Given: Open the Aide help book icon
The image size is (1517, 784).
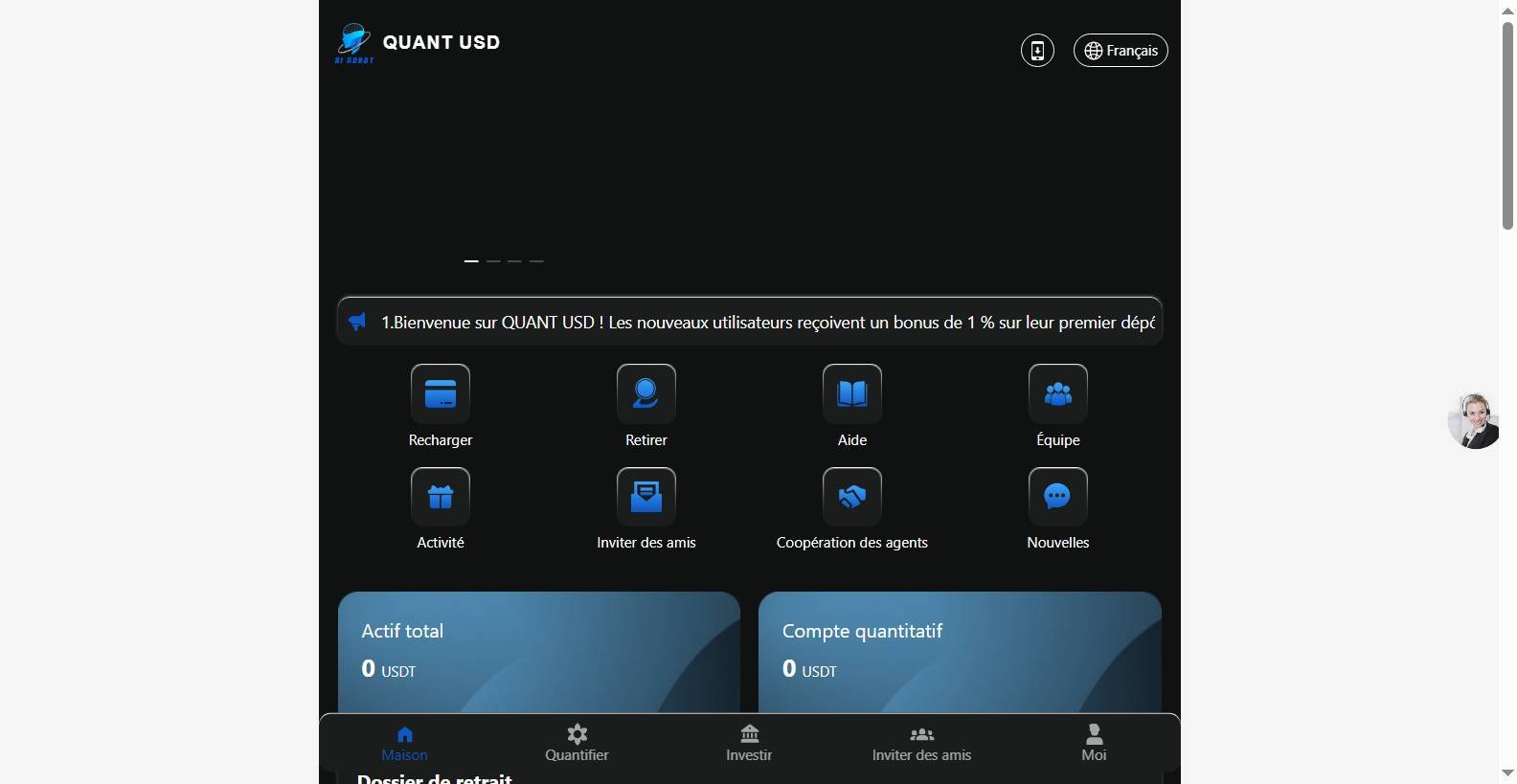Looking at the screenshot, I should coord(852,393).
